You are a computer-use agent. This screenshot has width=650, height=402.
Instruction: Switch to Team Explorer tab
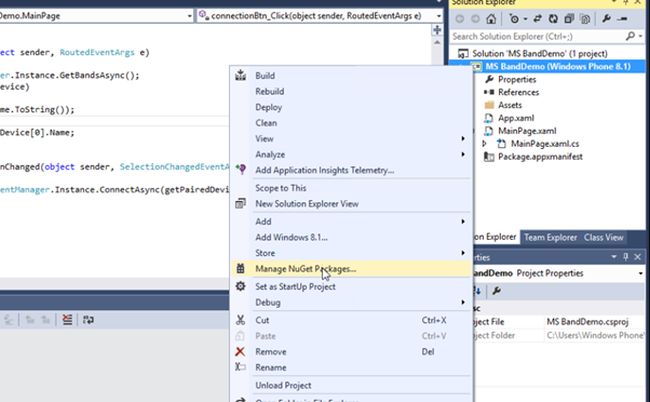click(550, 237)
